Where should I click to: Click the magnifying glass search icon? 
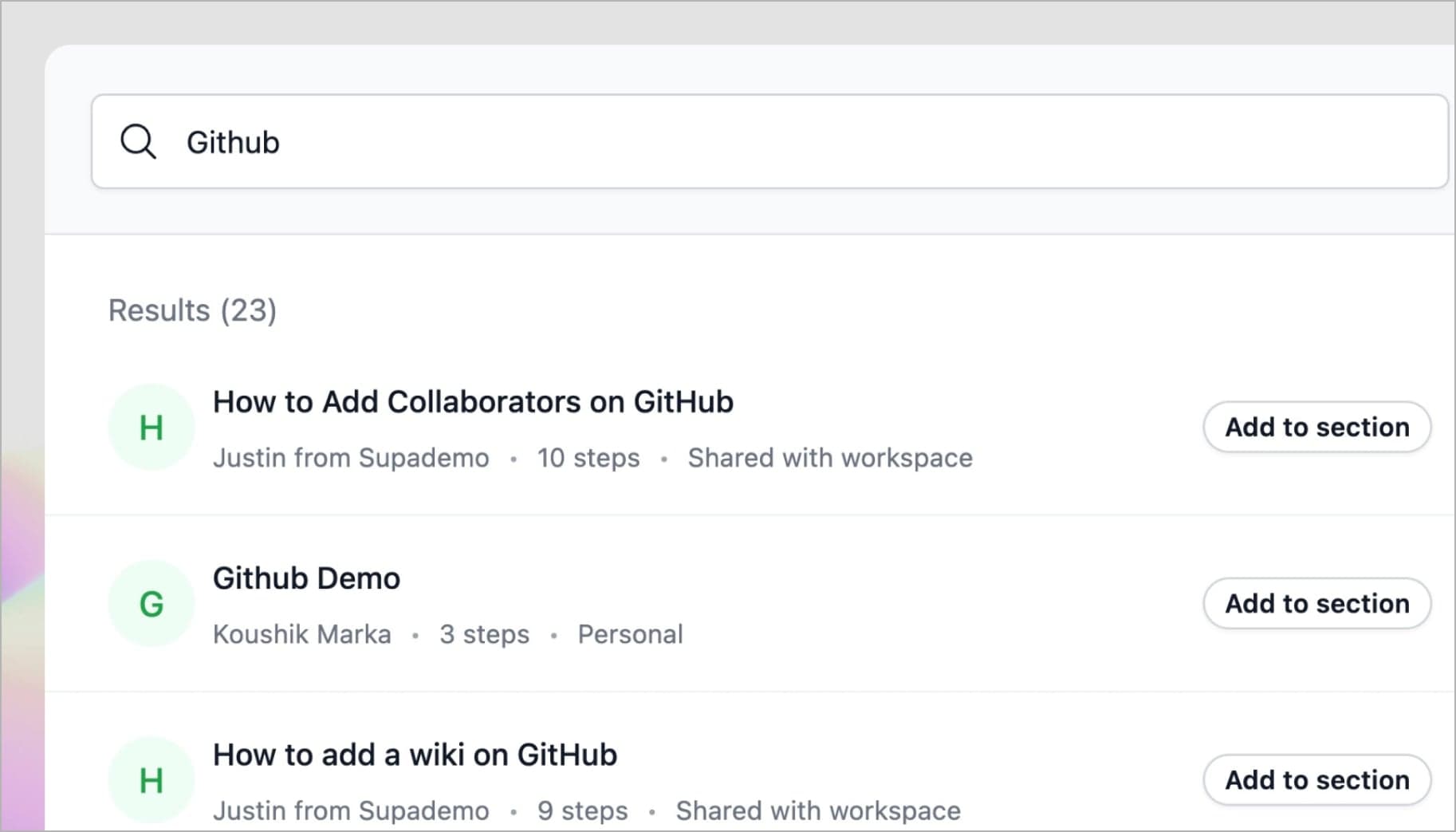pyautogui.click(x=138, y=142)
